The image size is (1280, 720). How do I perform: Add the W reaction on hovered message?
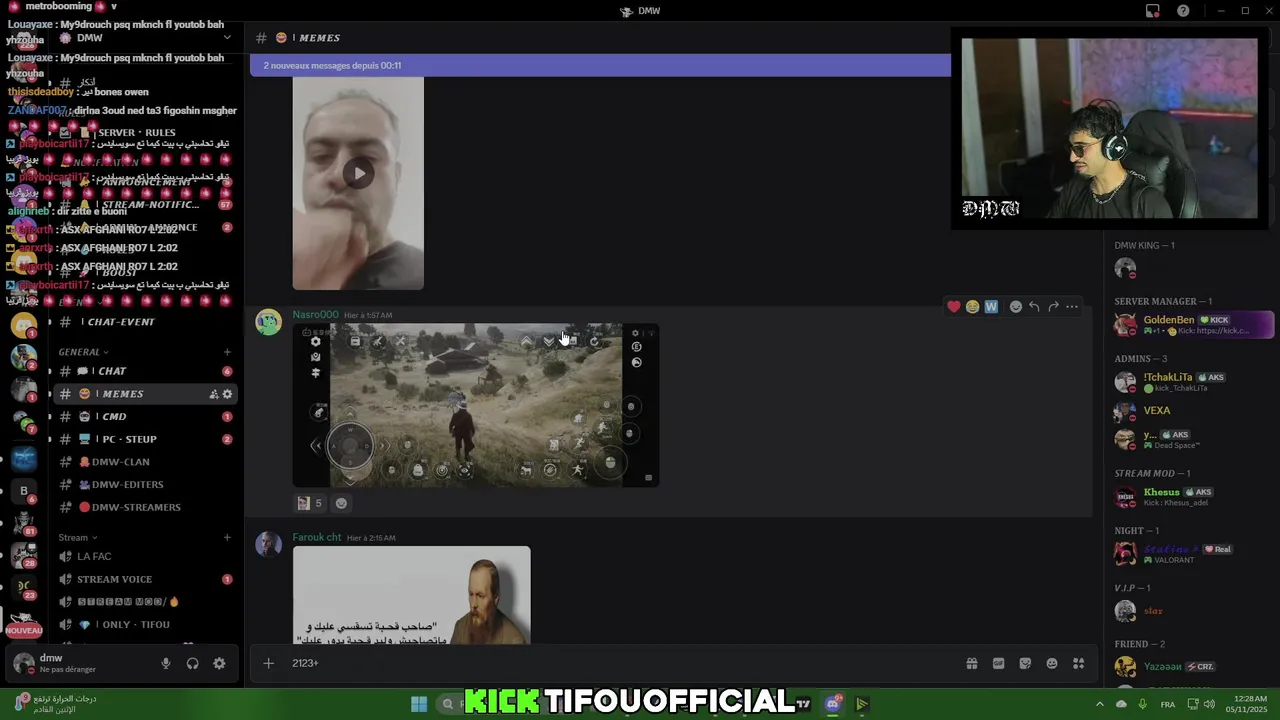coord(991,307)
